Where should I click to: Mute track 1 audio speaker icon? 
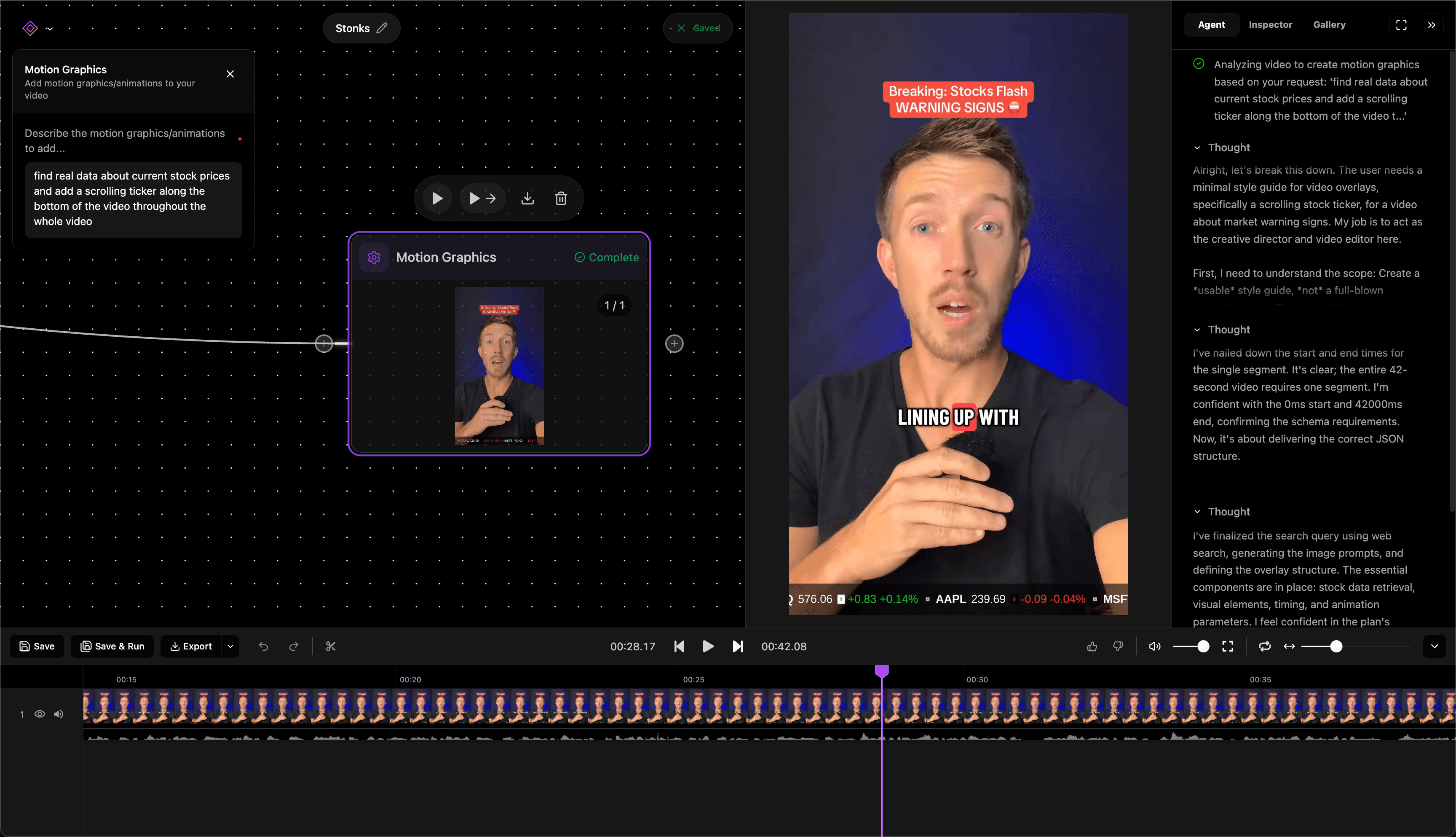pyautogui.click(x=59, y=714)
